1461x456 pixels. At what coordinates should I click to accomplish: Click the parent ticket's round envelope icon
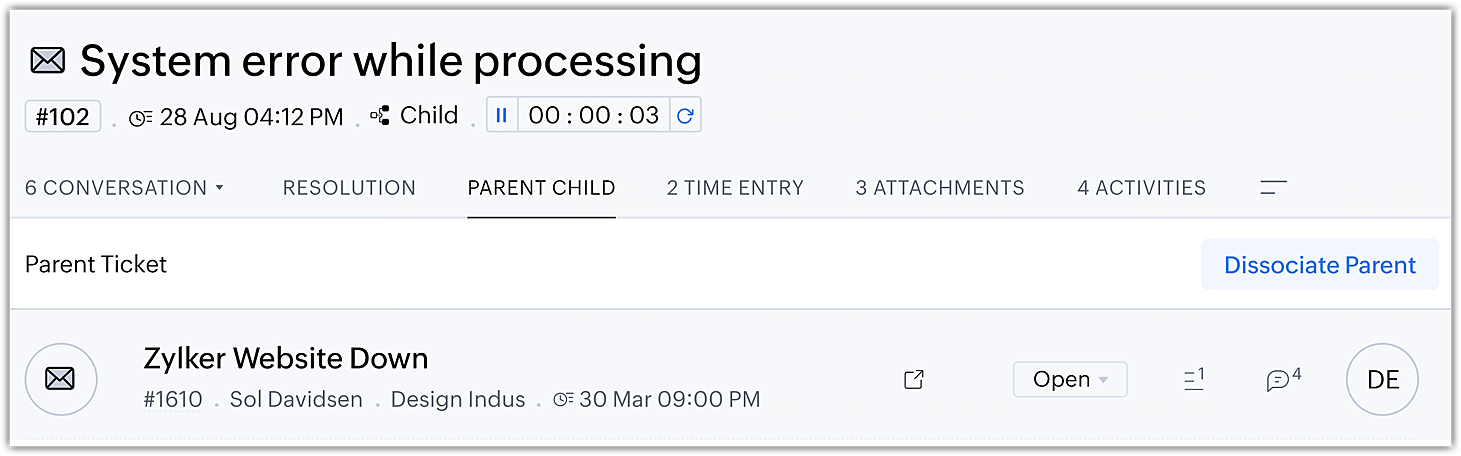coord(61,379)
